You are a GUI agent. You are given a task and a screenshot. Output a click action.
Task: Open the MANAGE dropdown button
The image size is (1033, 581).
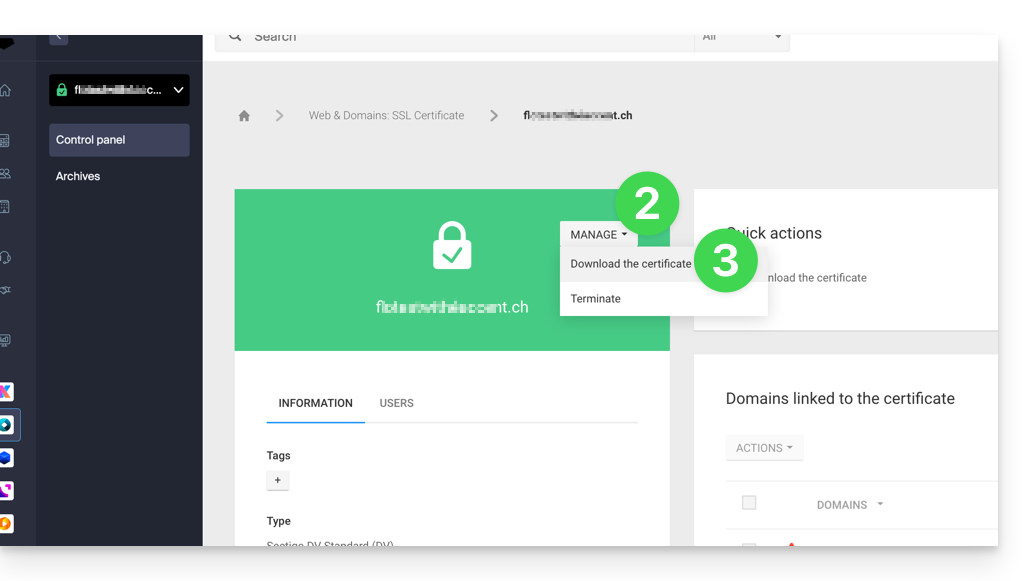click(x=598, y=235)
